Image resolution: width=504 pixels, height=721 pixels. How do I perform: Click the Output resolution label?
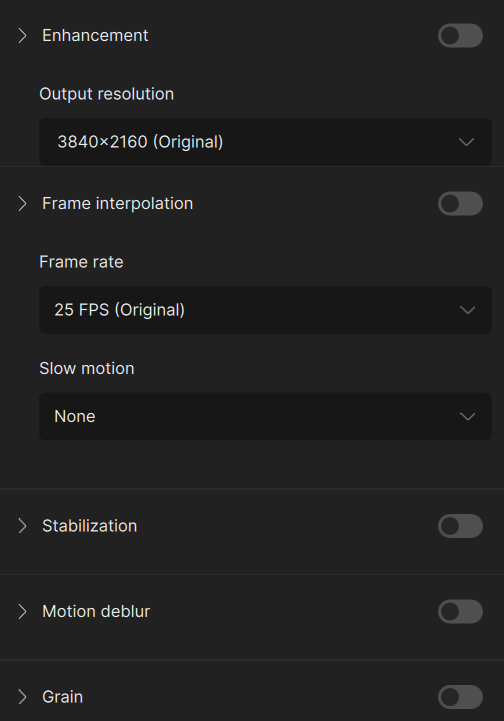pos(107,94)
